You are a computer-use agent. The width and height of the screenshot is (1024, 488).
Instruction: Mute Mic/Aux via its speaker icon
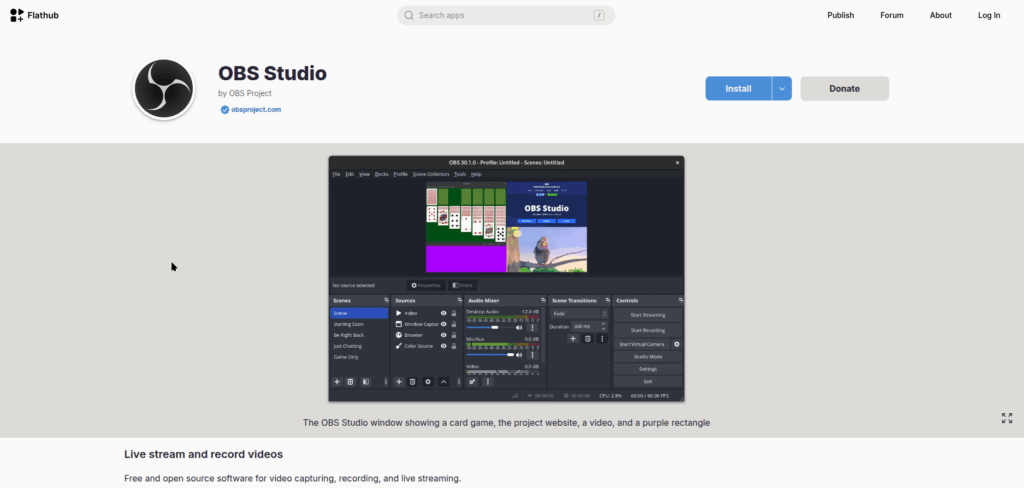click(519, 355)
